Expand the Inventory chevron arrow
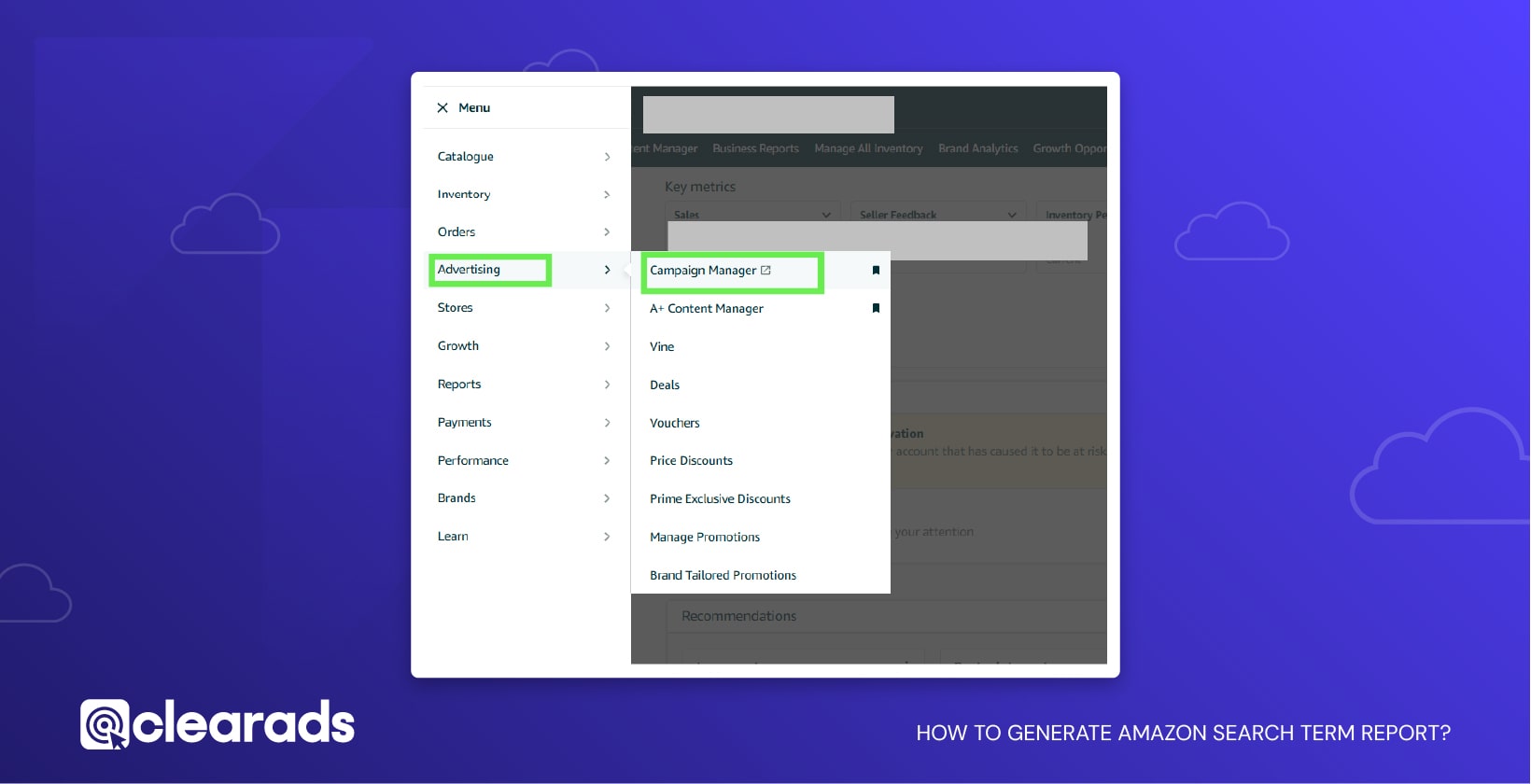 tap(607, 194)
